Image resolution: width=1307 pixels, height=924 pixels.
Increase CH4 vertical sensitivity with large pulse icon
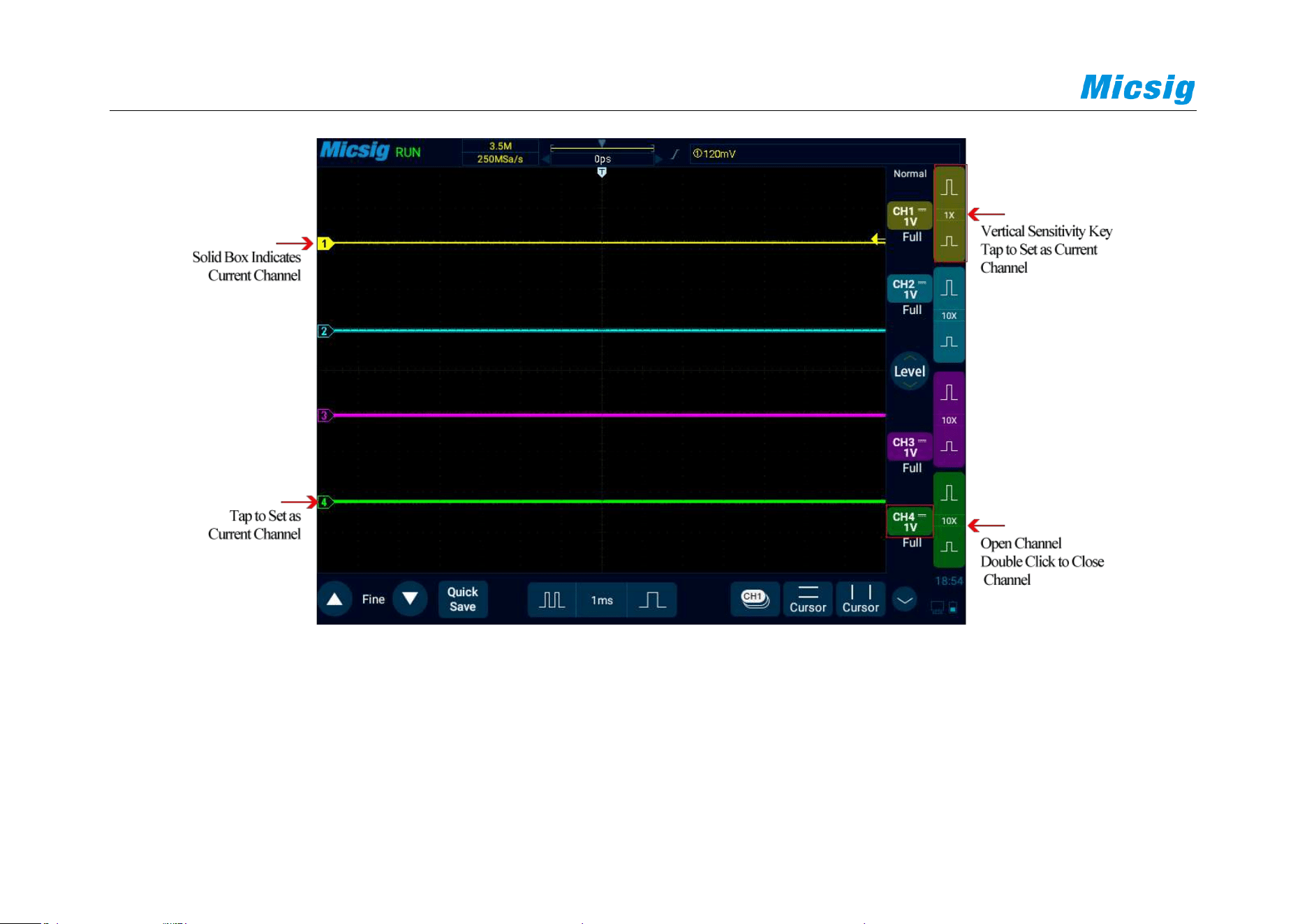tap(950, 493)
